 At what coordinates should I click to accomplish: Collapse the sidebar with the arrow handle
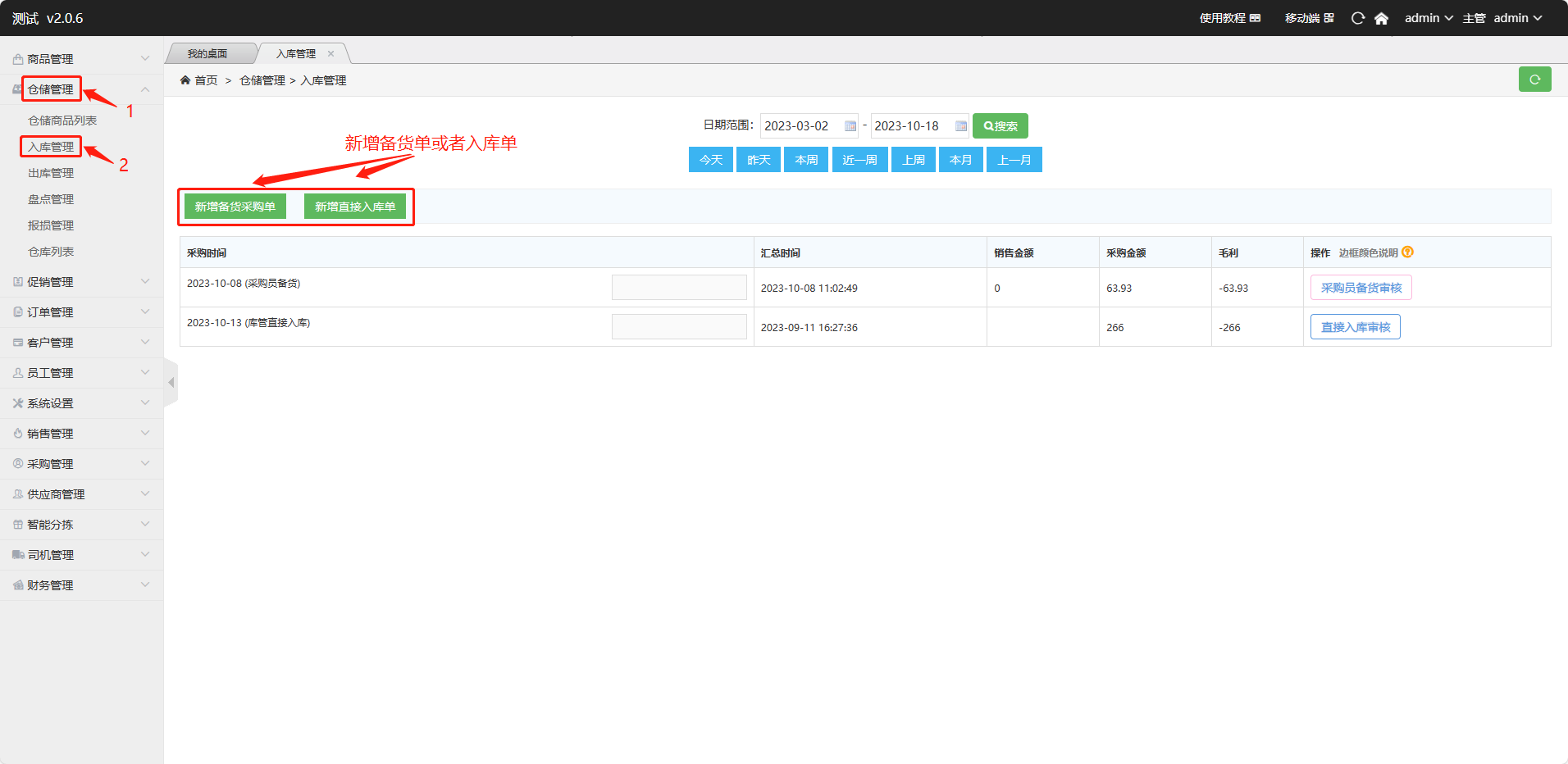(171, 383)
